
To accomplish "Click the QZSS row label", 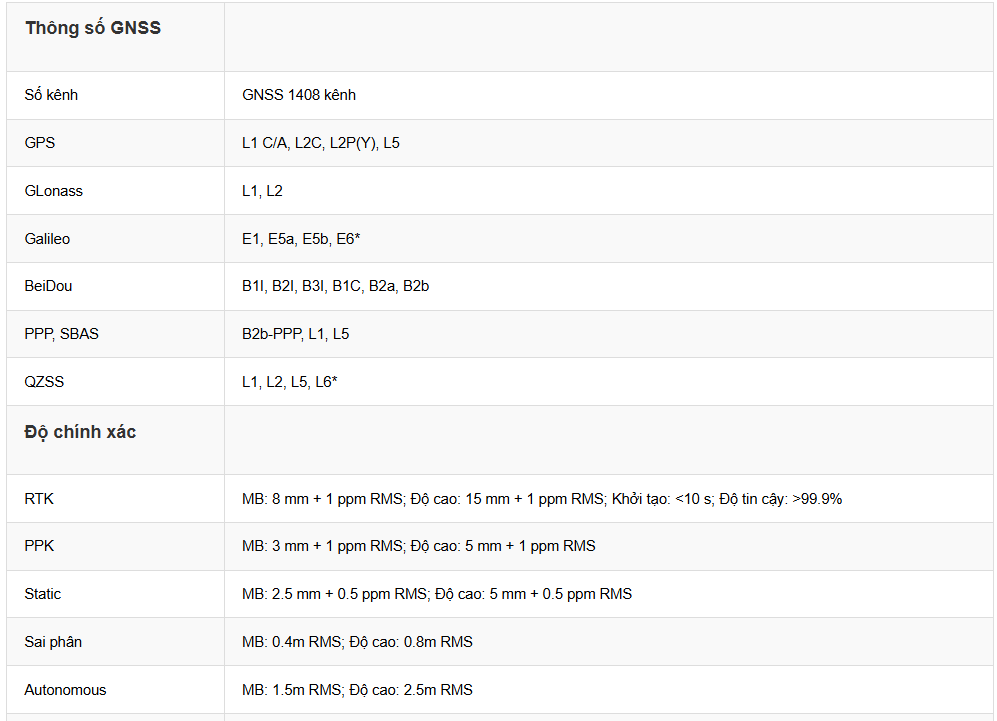I will [x=44, y=382].
